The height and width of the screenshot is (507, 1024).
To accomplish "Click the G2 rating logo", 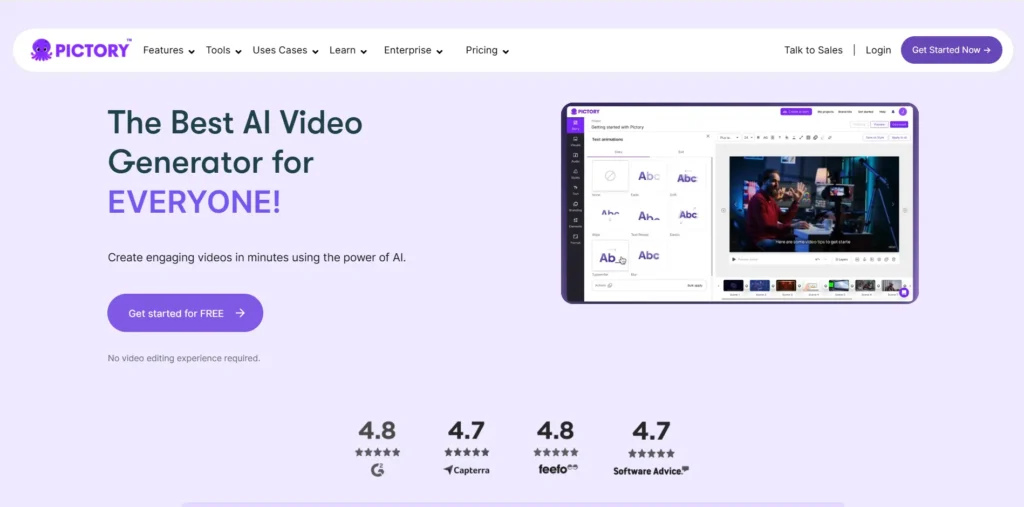I will 377,469.
